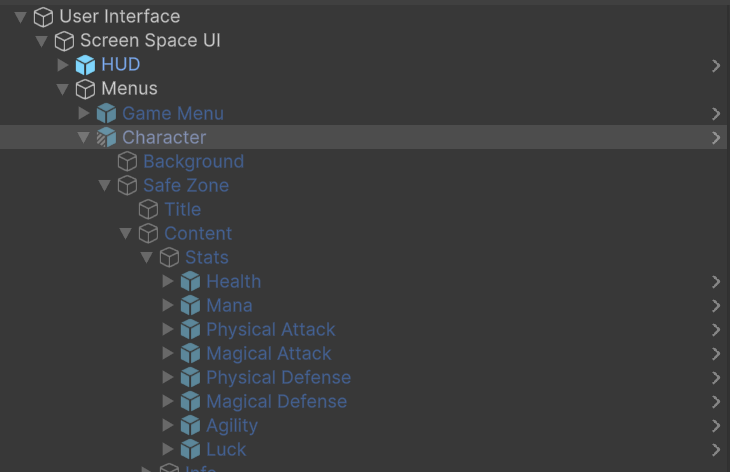Open the Character prefab via right chevron

tap(716, 137)
